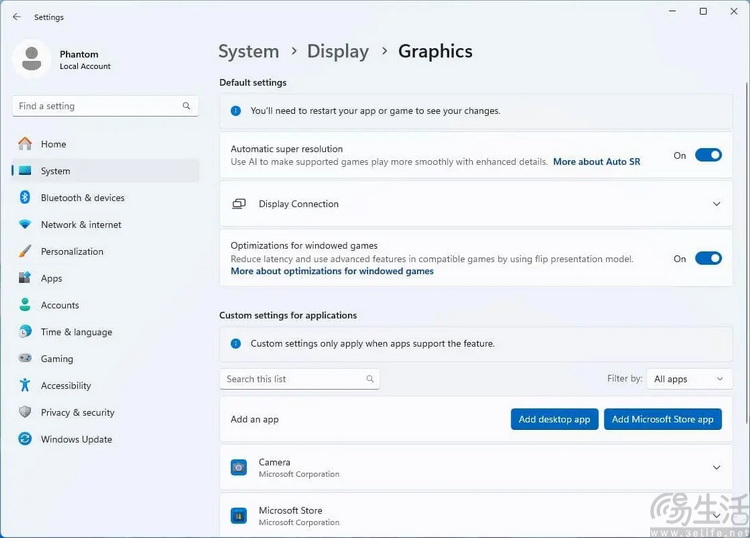Click the Personalization paintbrush icon
Screen dimensions: 750x538
pos(25,251)
